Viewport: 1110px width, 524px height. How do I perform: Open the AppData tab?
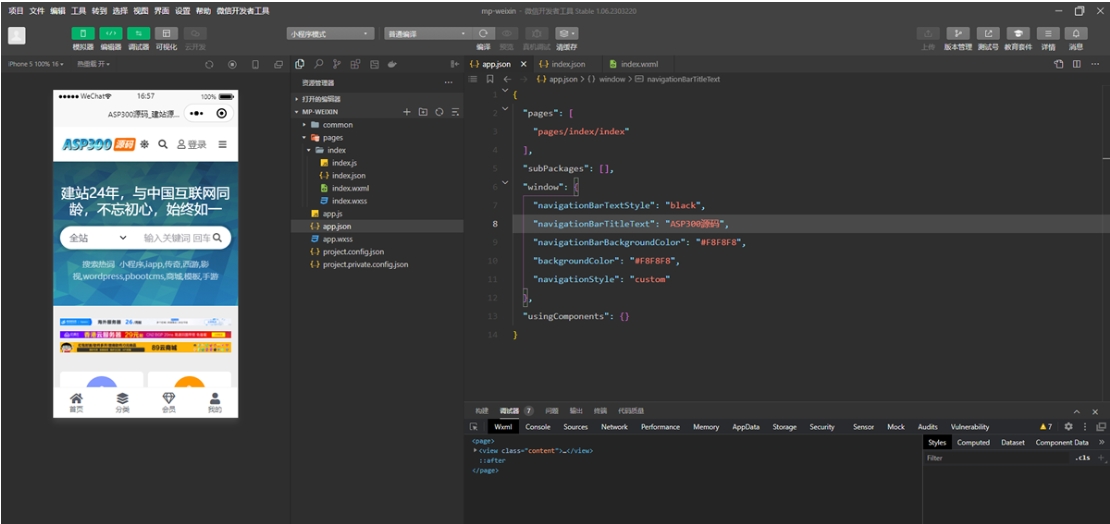click(746, 426)
